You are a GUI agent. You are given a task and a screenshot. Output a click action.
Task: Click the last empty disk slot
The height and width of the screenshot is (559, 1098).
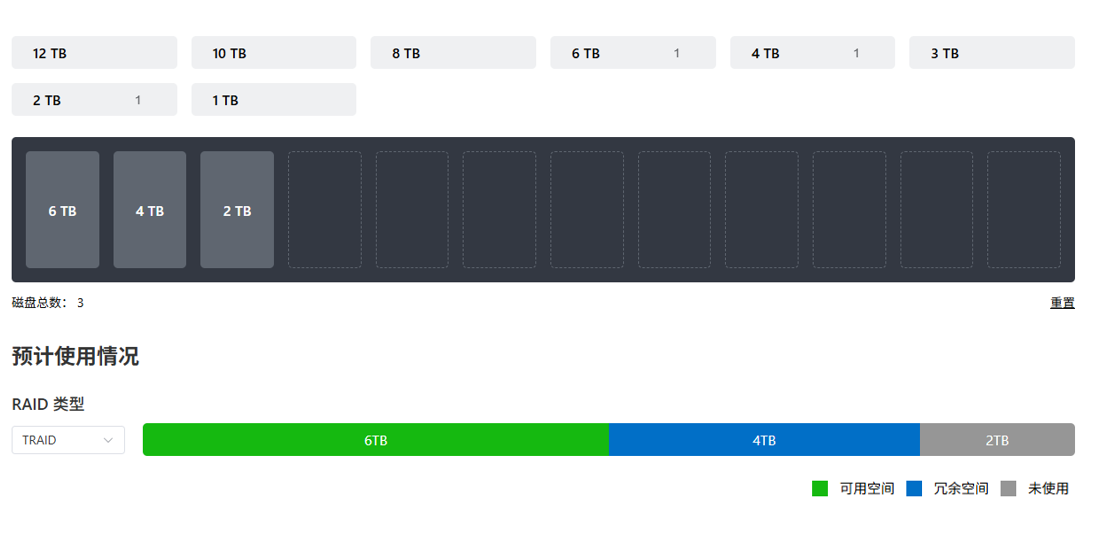click(1023, 210)
